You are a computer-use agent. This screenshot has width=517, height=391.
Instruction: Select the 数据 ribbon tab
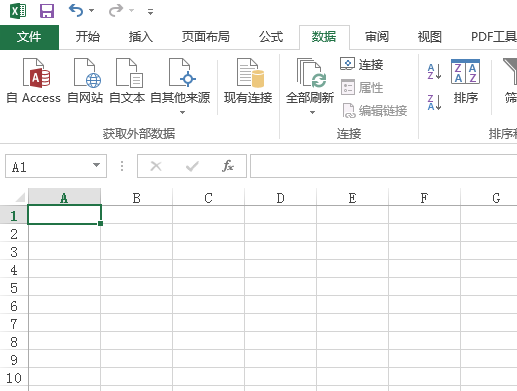click(x=324, y=37)
